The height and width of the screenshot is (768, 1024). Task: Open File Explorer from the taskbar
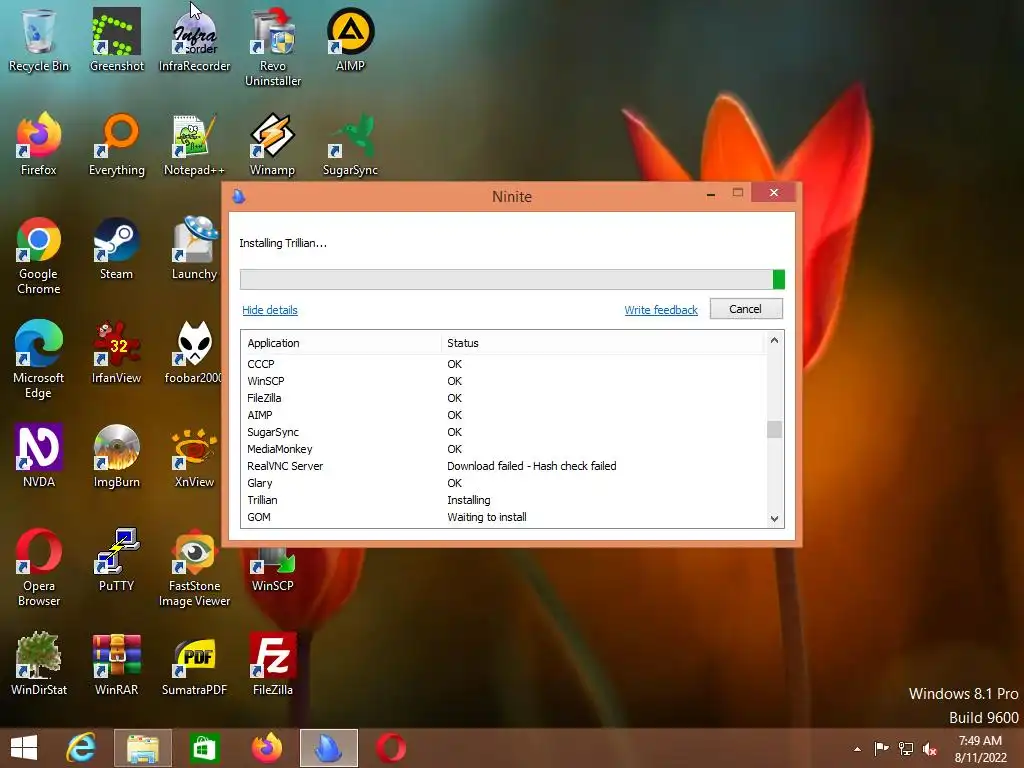click(143, 748)
